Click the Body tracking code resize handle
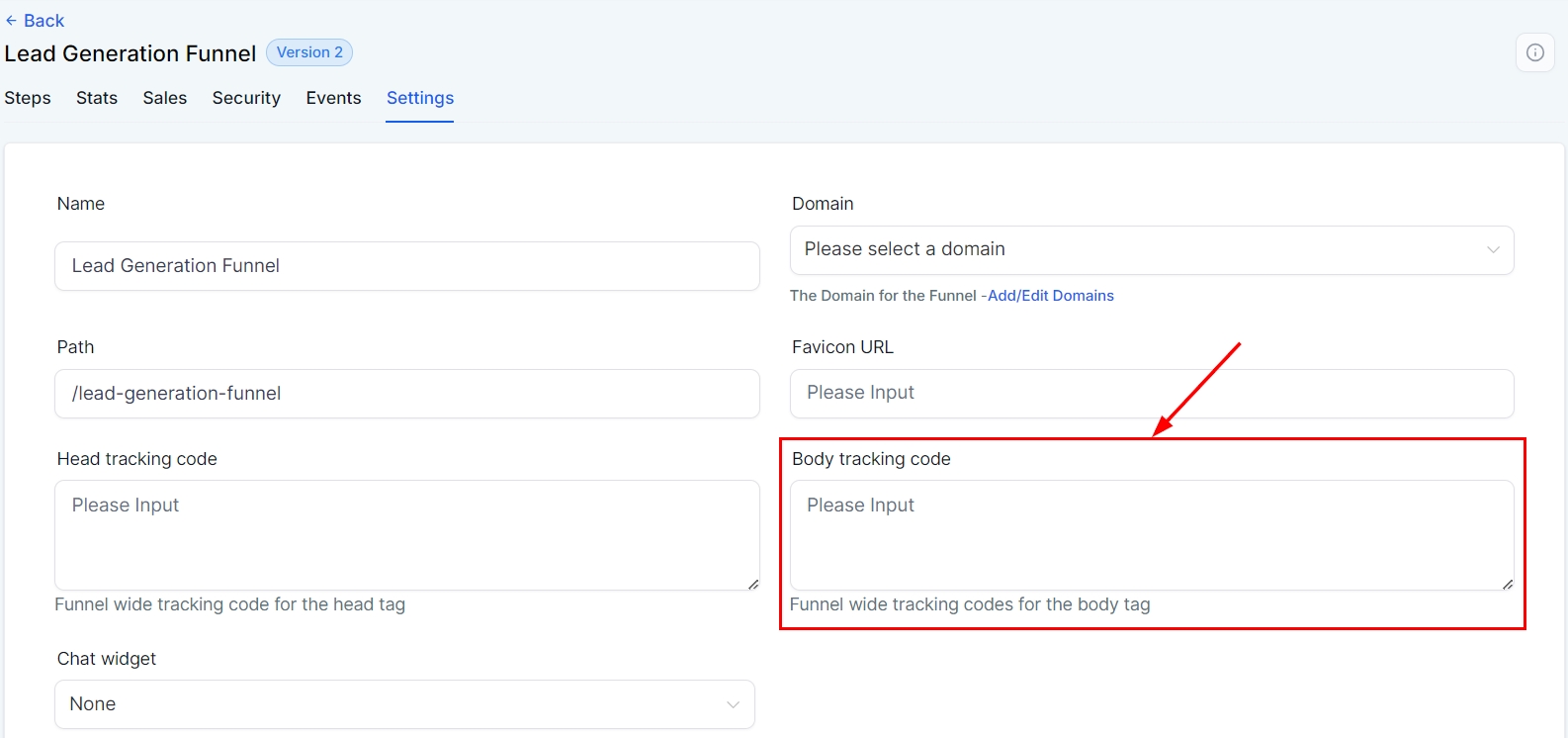Viewport: 1568px width, 738px height. coord(1508,585)
